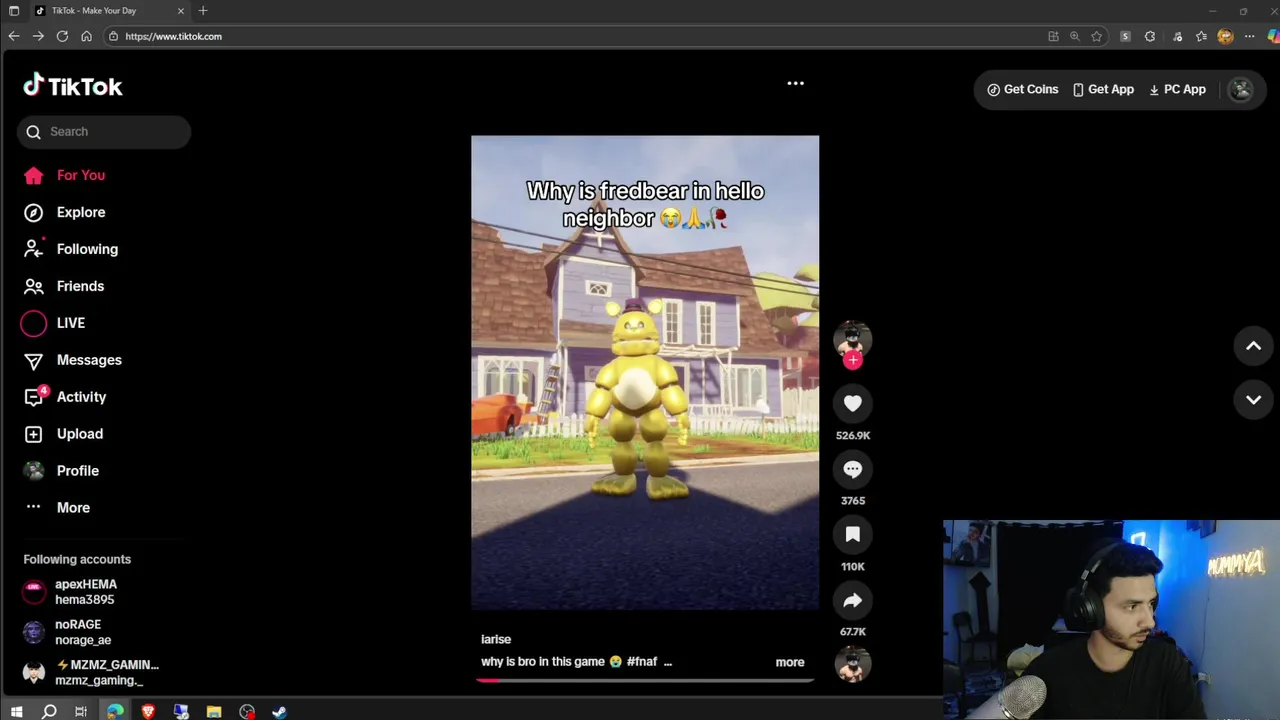Click the TikTok logo
Image resolution: width=1280 pixels, height=720 pixels.
[x=73, y=86]
